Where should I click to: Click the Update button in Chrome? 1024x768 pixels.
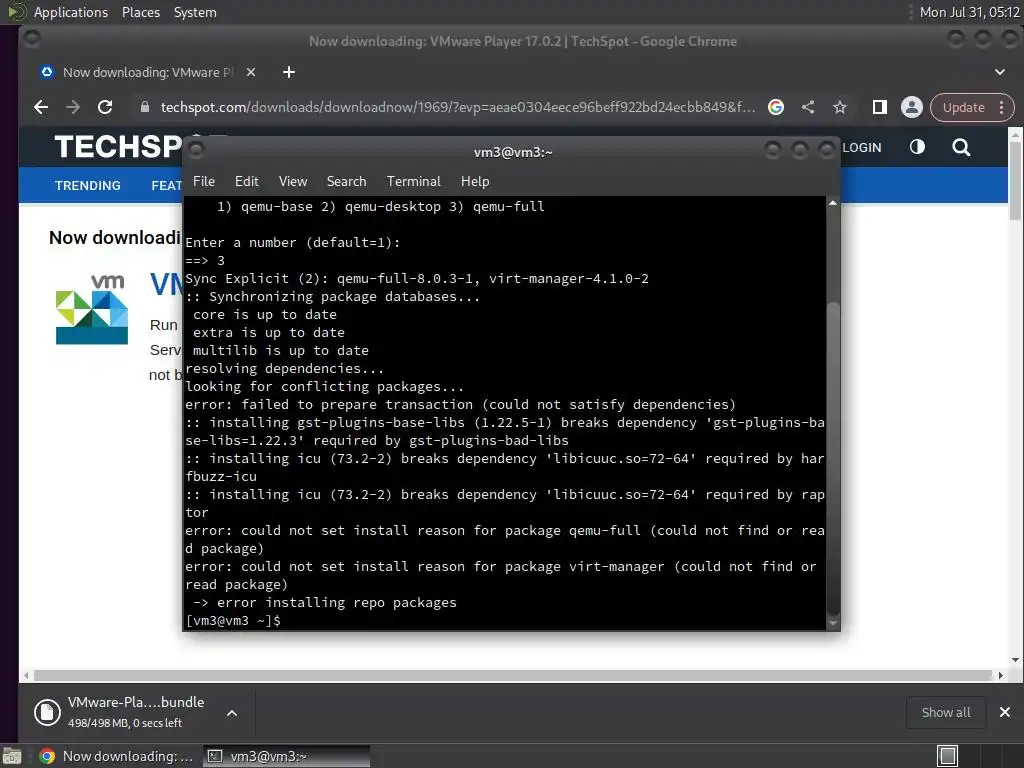tap(963, 107)
